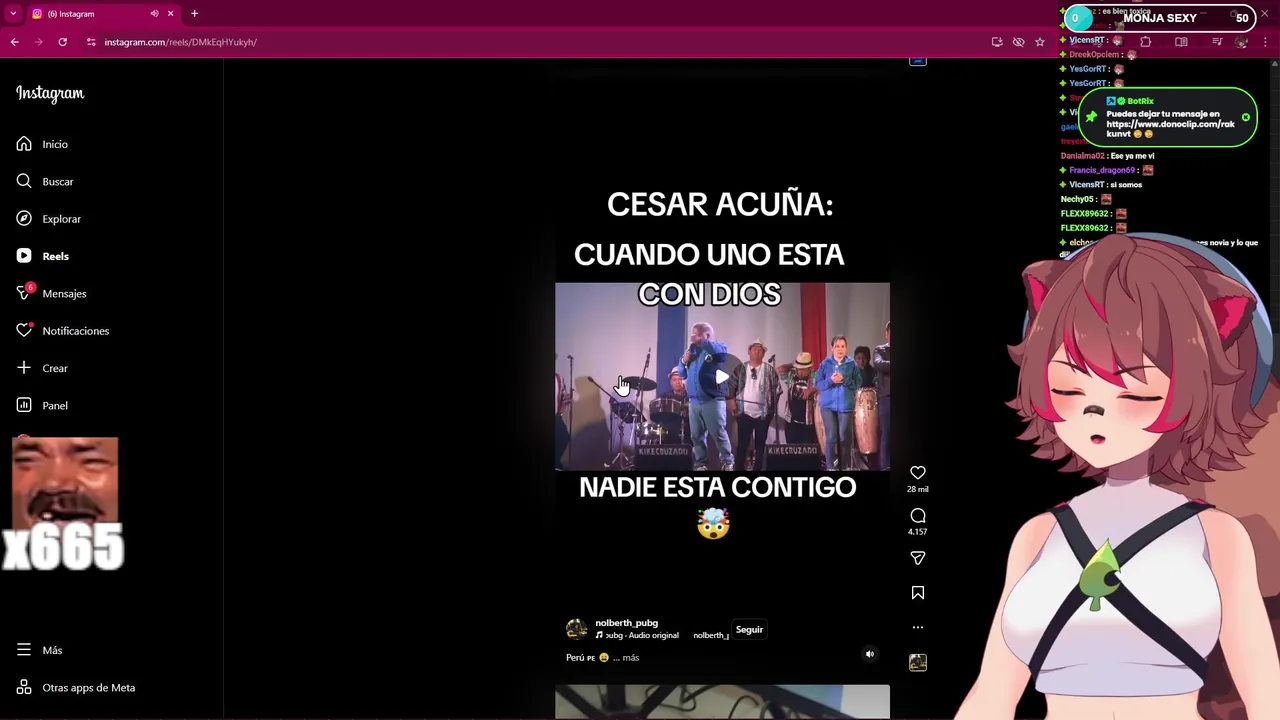Viewport: 1280px width, 720px height.
Task: Open the media controls toolbar icon
Action: tap(1217, 42)
